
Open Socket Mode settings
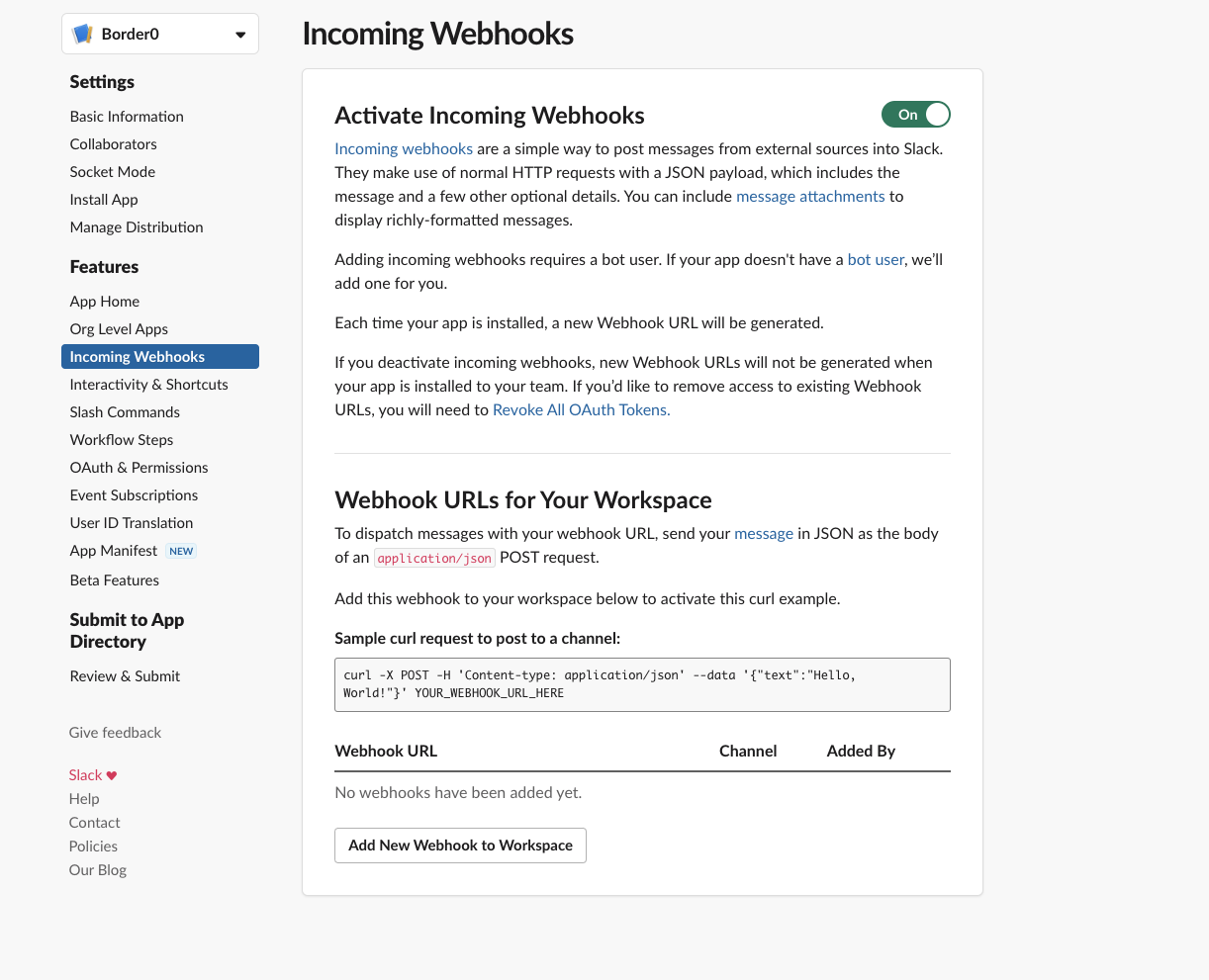pyautogui.click(x=113, y=172)
